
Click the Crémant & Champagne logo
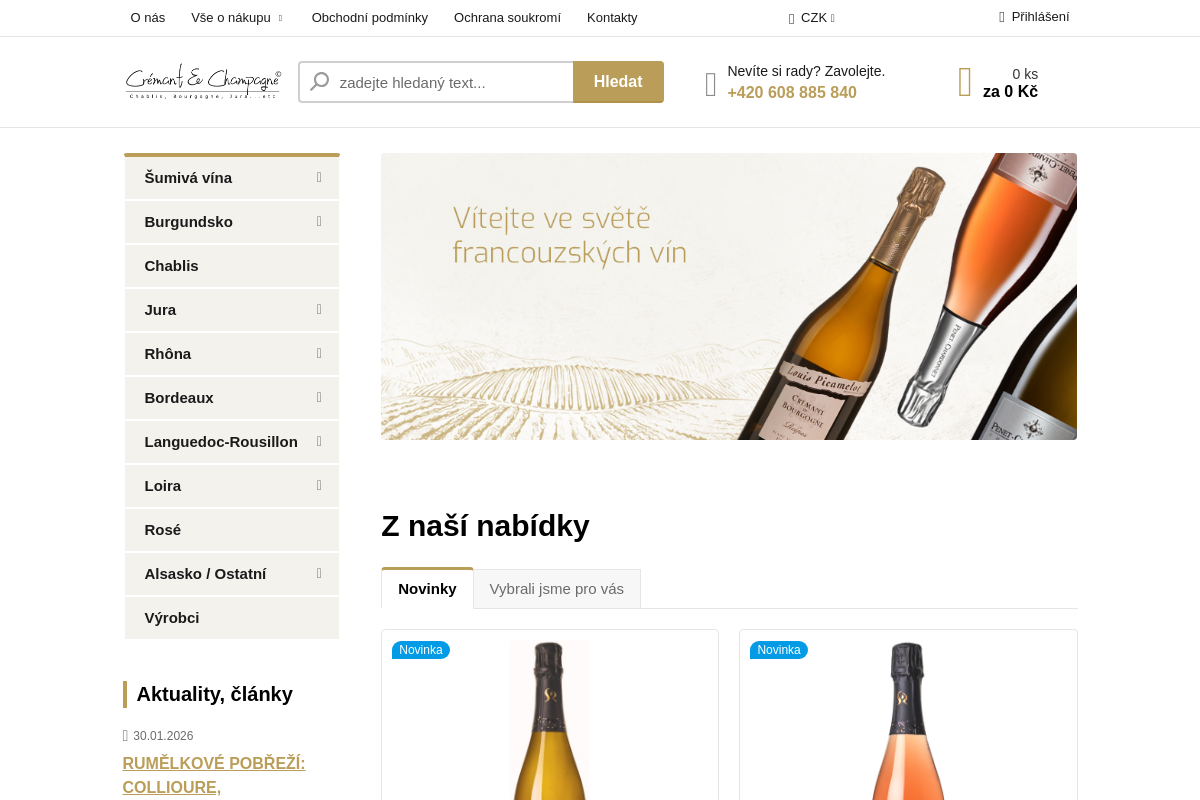coord(203,82)
